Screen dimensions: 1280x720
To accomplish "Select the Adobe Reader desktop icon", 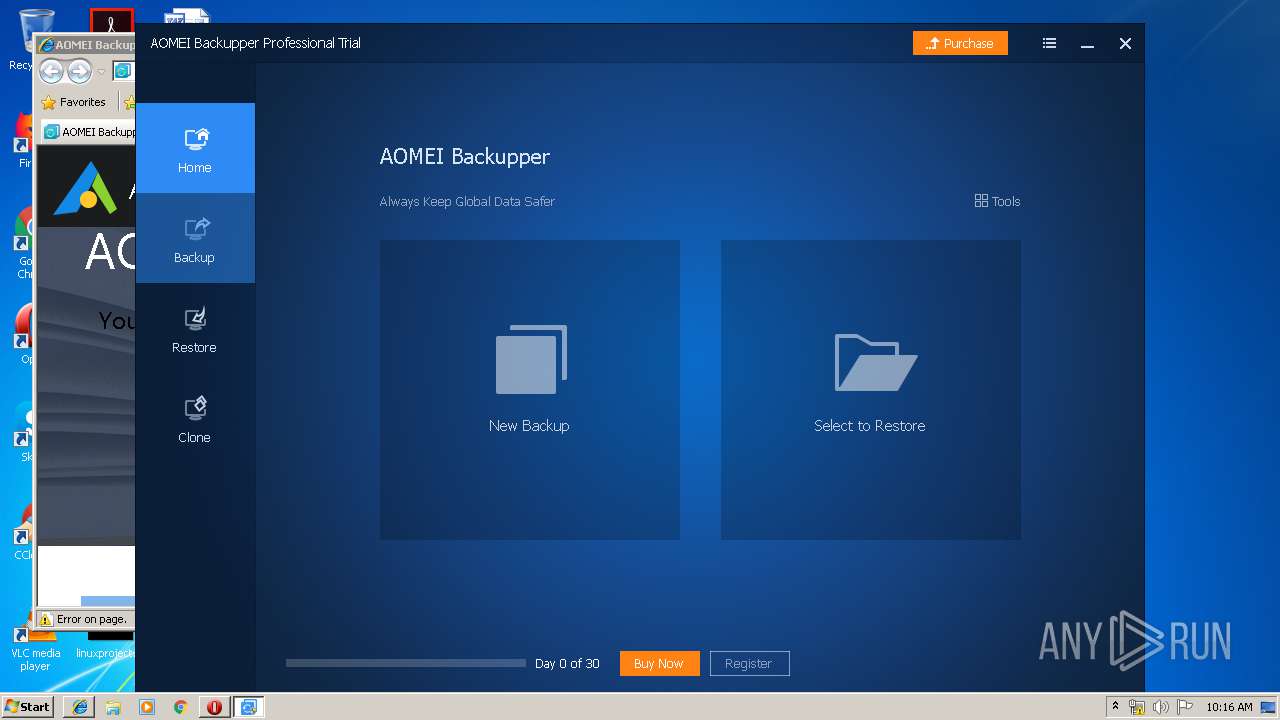I will [x=111, y=20].
